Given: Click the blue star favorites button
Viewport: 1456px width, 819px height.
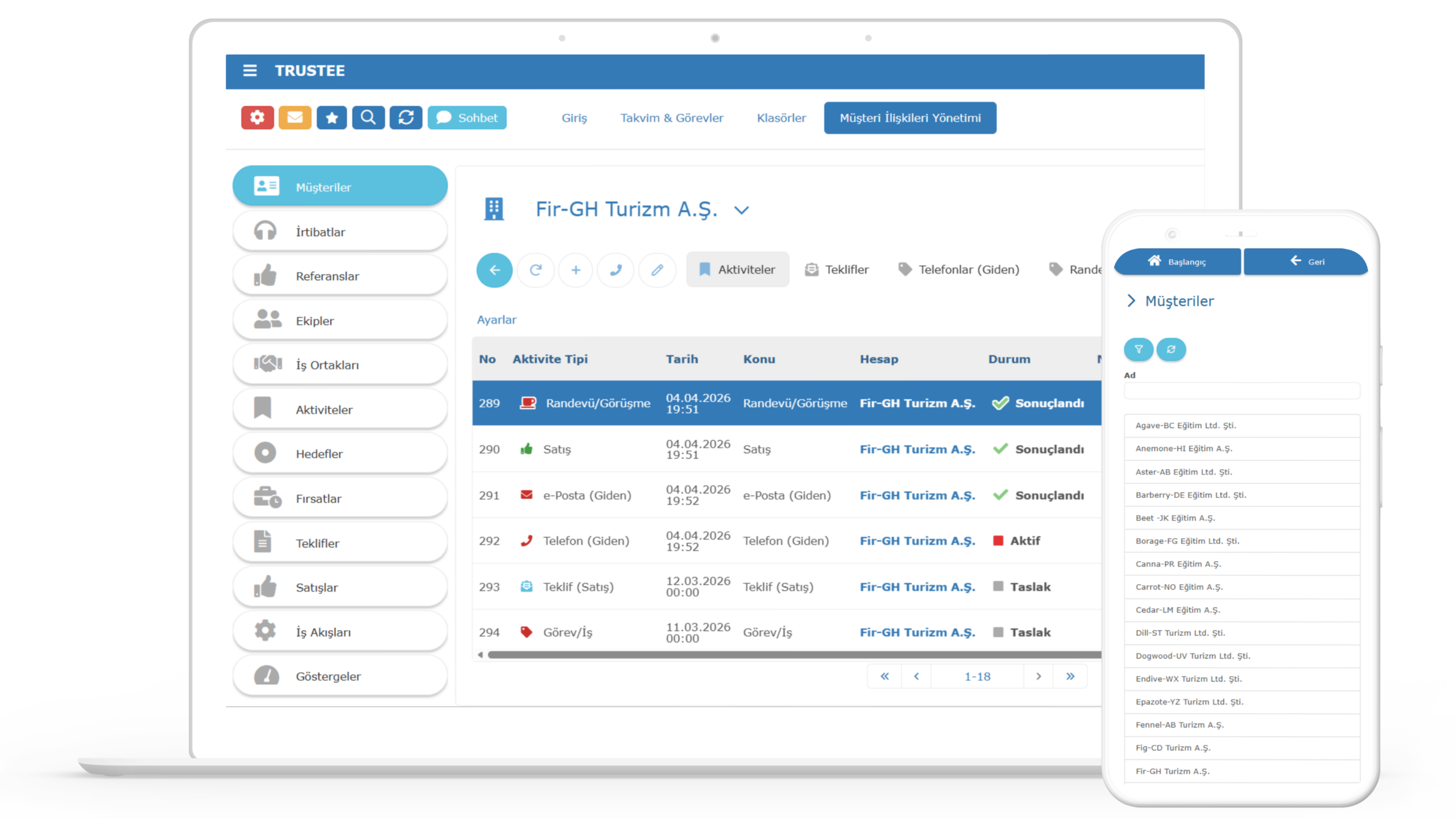Looking at the screenshot, I should 332,118.
